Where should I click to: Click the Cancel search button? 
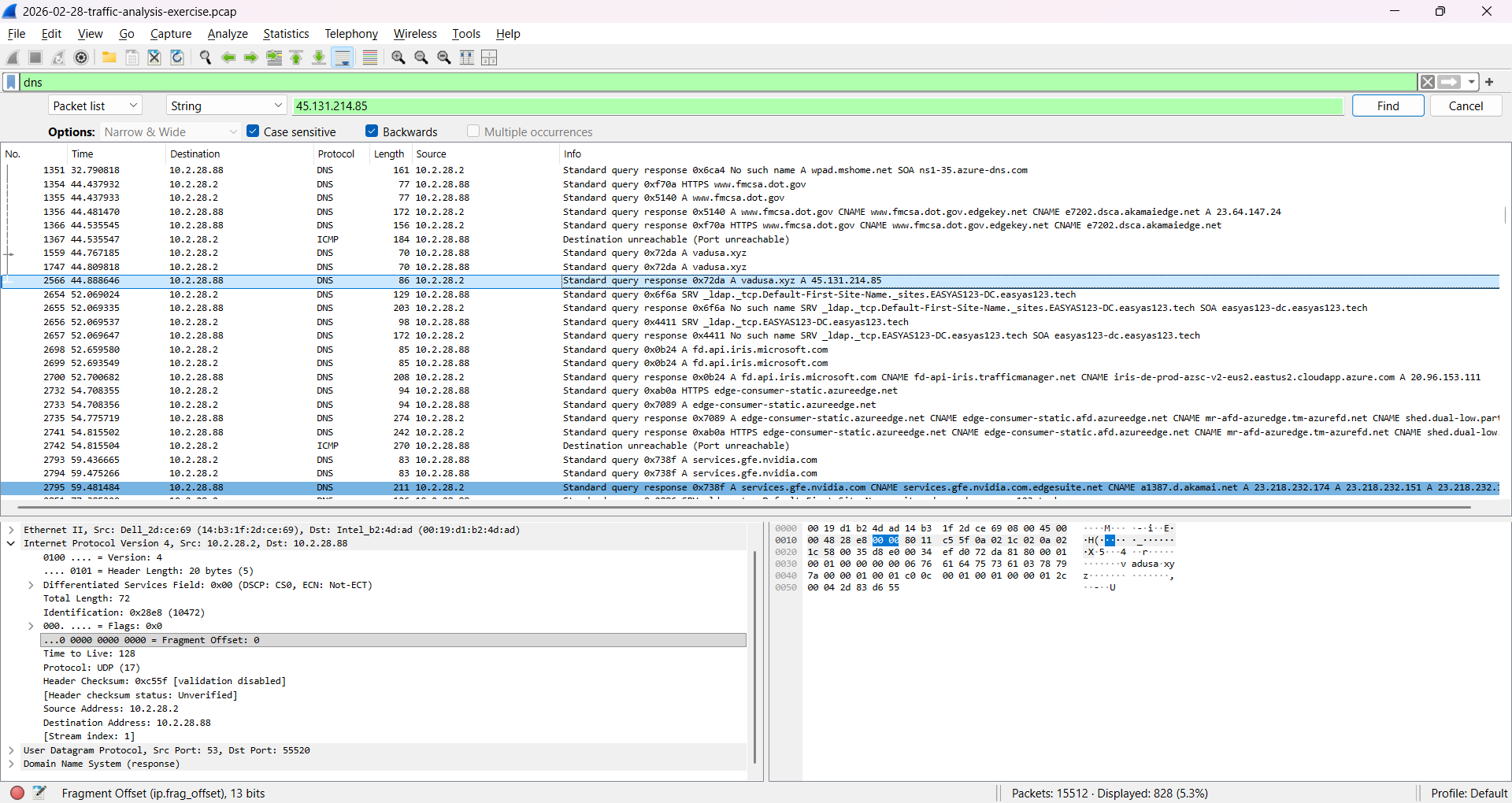click(x=1466, y=105)
